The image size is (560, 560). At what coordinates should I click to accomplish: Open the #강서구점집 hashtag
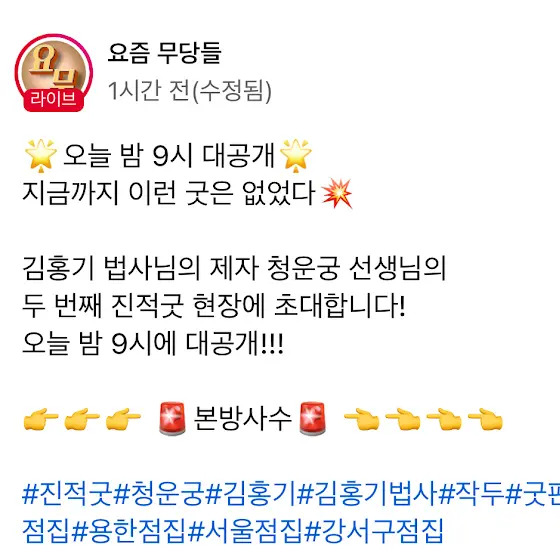coord(374,531)
